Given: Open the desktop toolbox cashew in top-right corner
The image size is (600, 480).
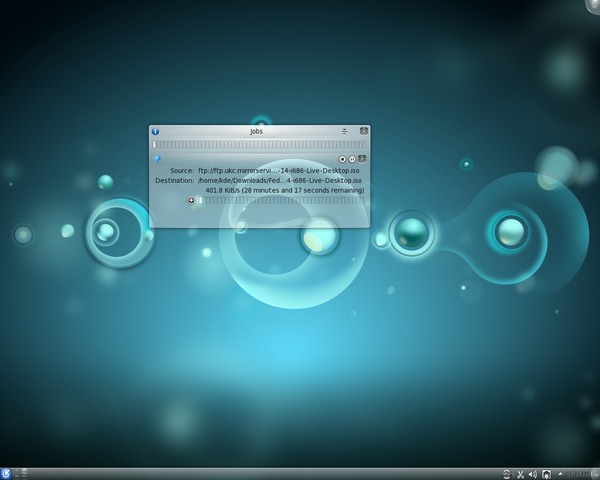Looking at the screenshot, I should pyautogui.click(x=593, y=6).
